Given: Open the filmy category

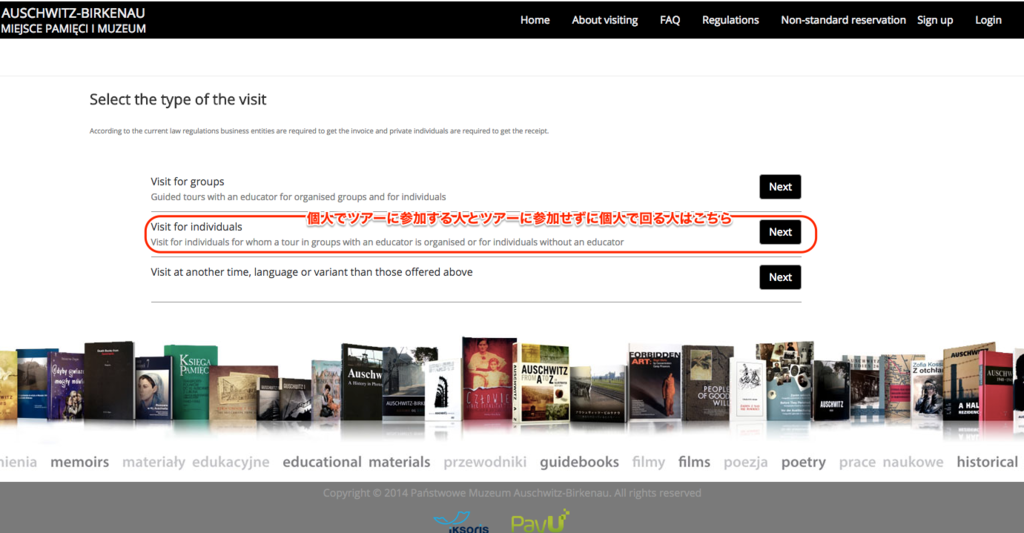Looking at the screenshot, I should point(648,462).
